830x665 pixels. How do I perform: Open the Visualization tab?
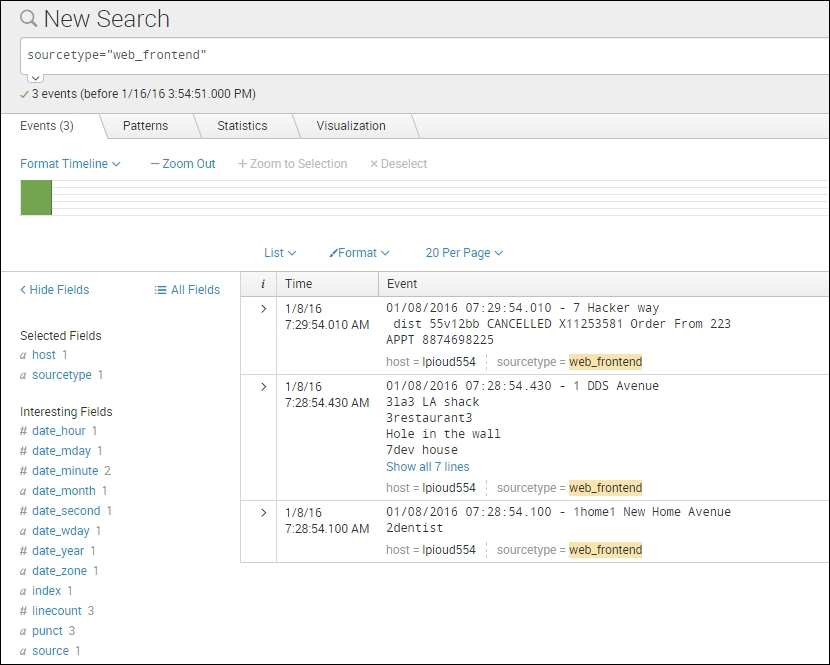pyautogui.click(x=351, y=126)
